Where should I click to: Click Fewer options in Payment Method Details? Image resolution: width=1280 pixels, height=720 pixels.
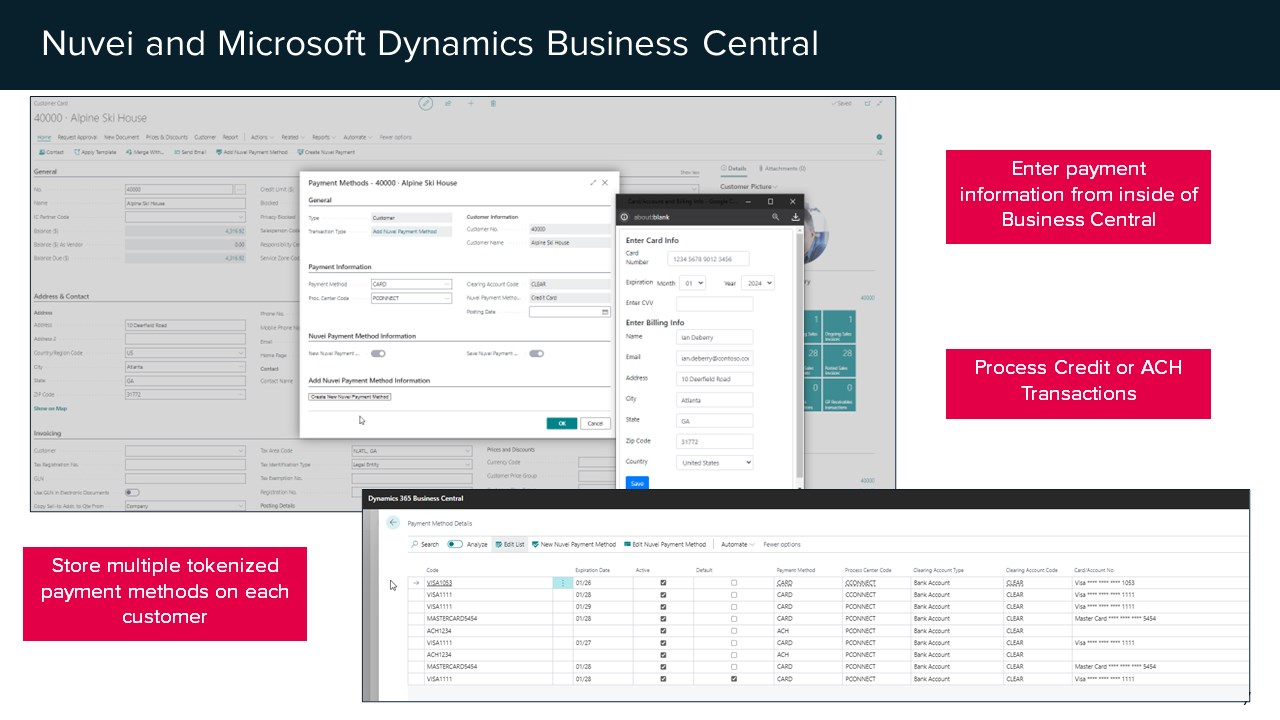pyautogui.click(x=782, y=544)
